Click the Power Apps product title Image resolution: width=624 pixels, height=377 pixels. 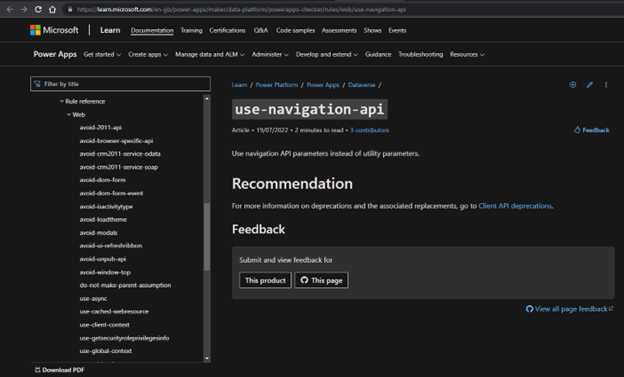[55, 54]
